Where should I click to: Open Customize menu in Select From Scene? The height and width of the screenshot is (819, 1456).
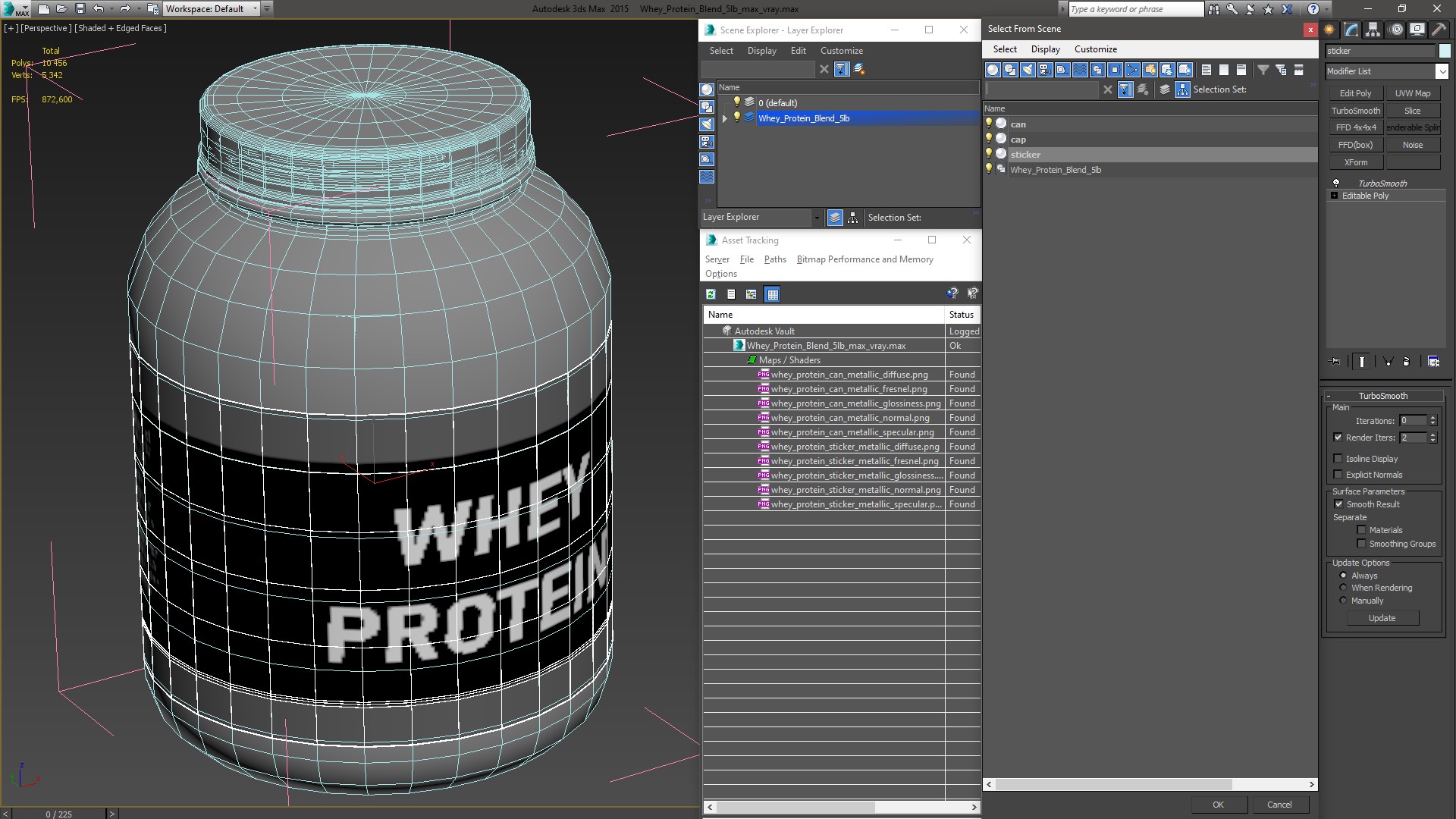click(1095, 49)
